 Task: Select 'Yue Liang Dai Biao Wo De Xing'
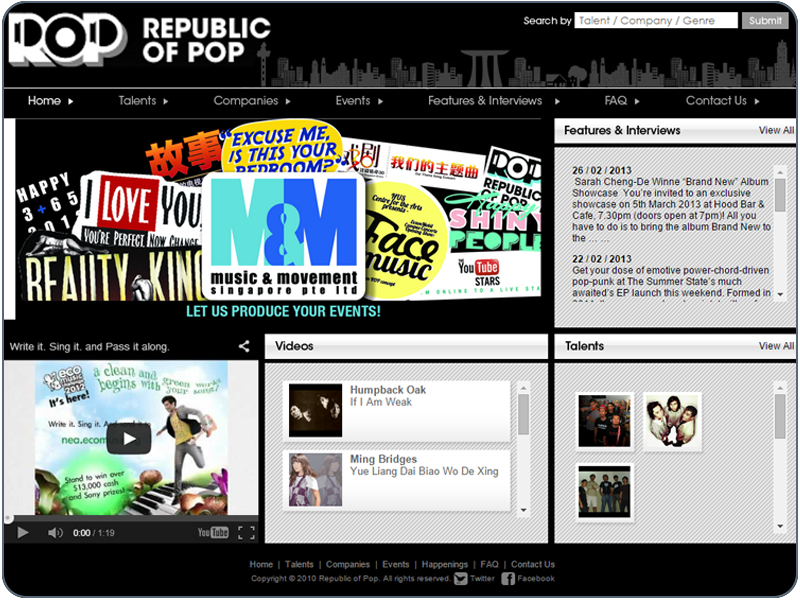pyautogui.click(x=424, y=471)
